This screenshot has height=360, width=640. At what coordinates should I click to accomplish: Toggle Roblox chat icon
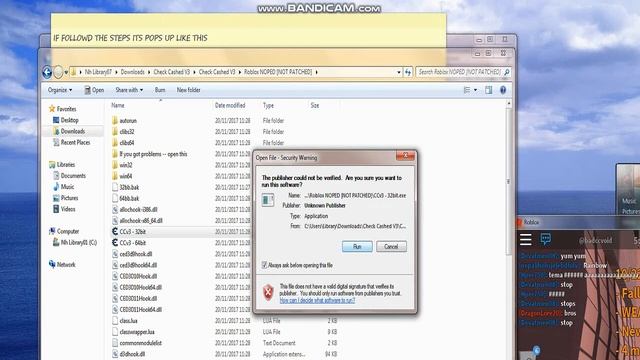tap(546, 239)
